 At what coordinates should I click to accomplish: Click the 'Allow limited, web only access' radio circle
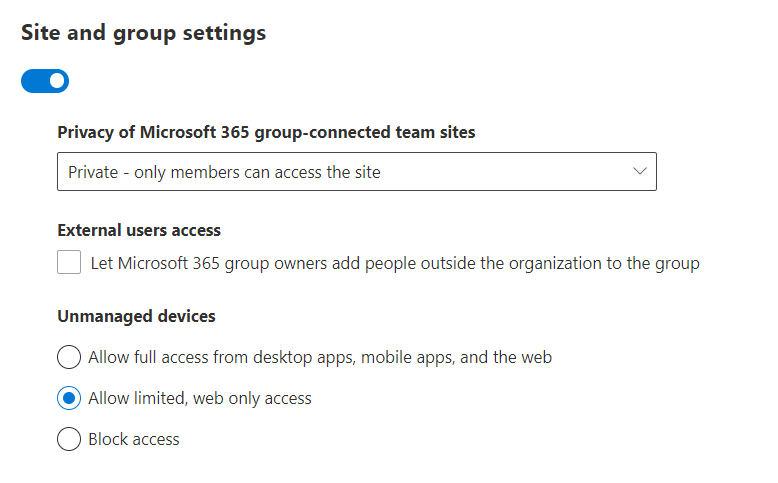pyautogui.click(x=69, y=398)
